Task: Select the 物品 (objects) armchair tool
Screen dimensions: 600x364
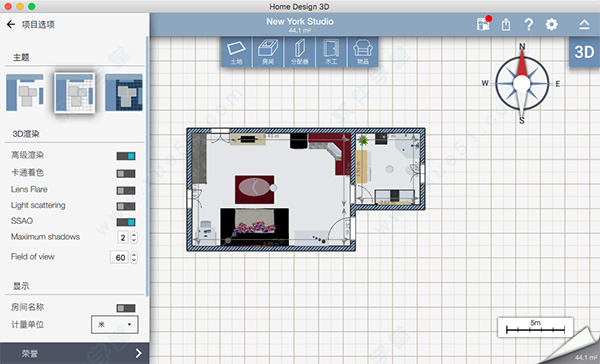Action: point(363,52)
